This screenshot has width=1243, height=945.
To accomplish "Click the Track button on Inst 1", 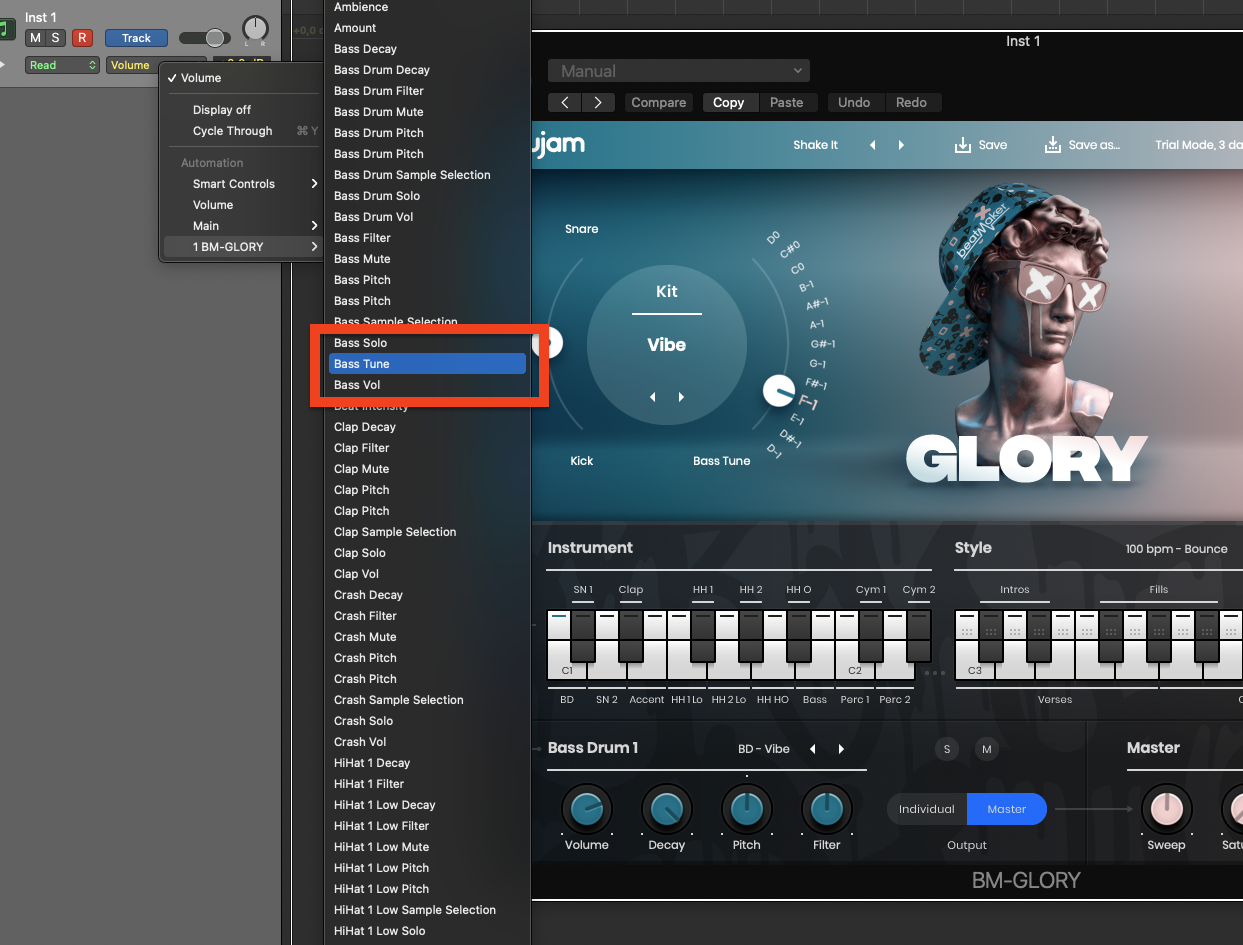I will coord(136,38).
